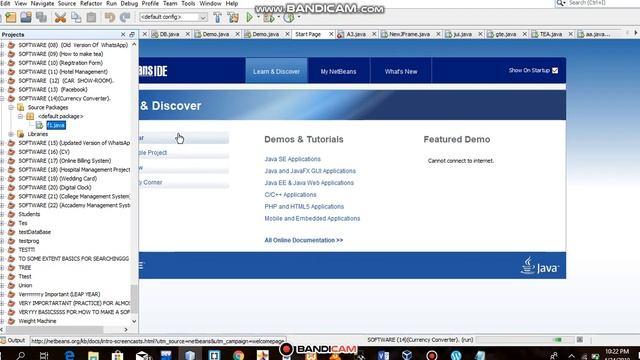Select SOFTWARE (17) Online Billing System project
Viewport: 640px width, 360px height.
(65, 161)
